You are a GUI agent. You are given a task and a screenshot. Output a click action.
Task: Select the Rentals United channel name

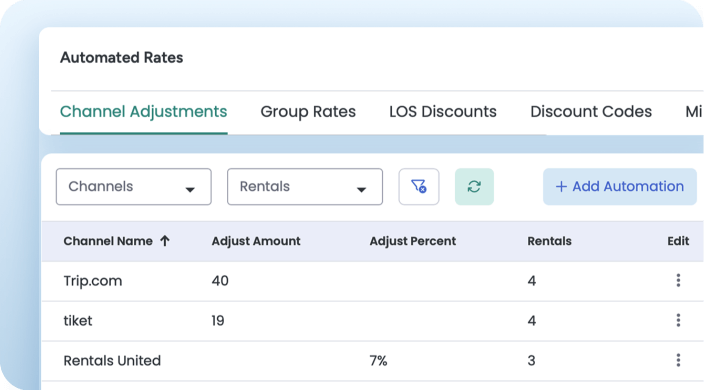(112, 361)
